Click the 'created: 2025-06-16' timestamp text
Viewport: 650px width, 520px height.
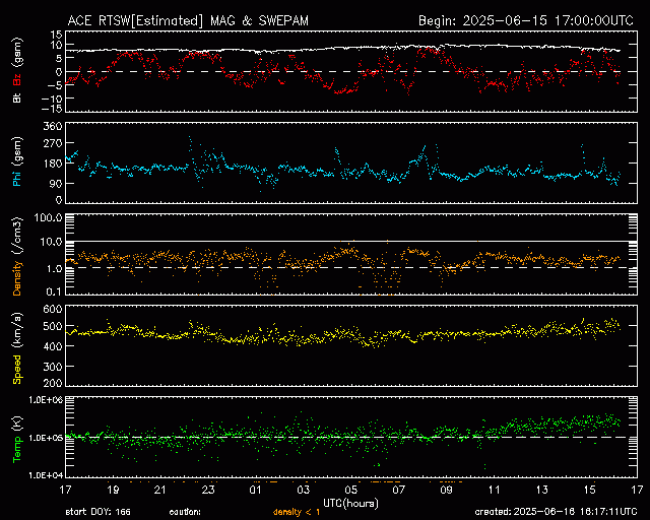tap(556, 512)
